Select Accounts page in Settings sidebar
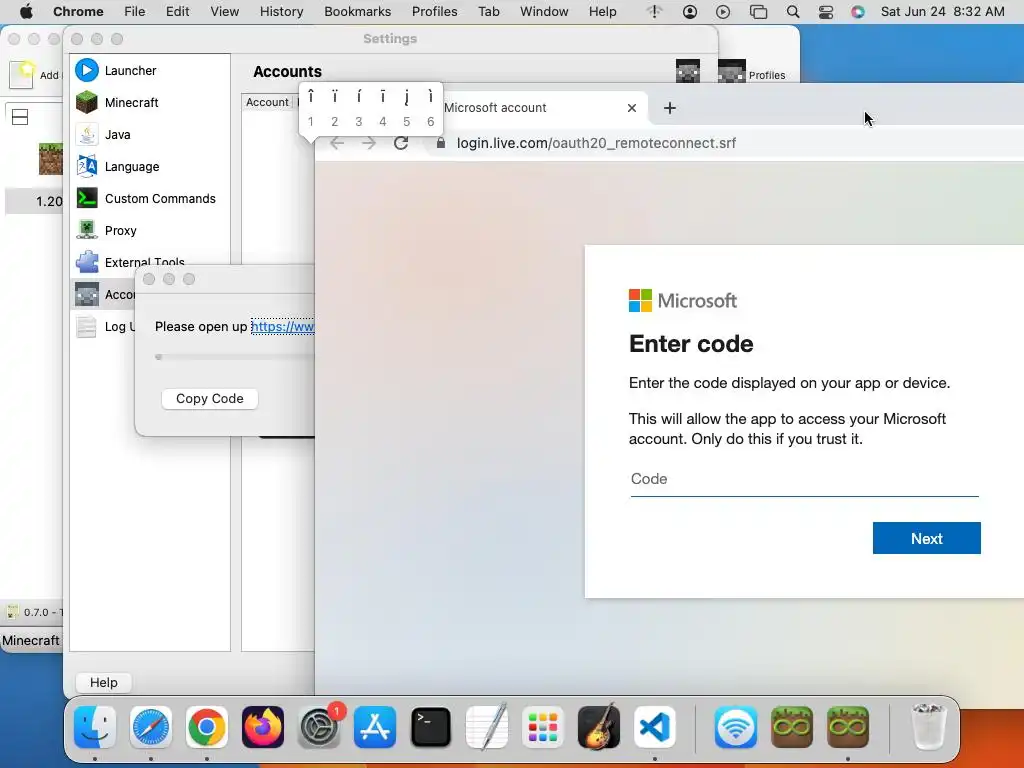1024x768 pixels. 103,295
